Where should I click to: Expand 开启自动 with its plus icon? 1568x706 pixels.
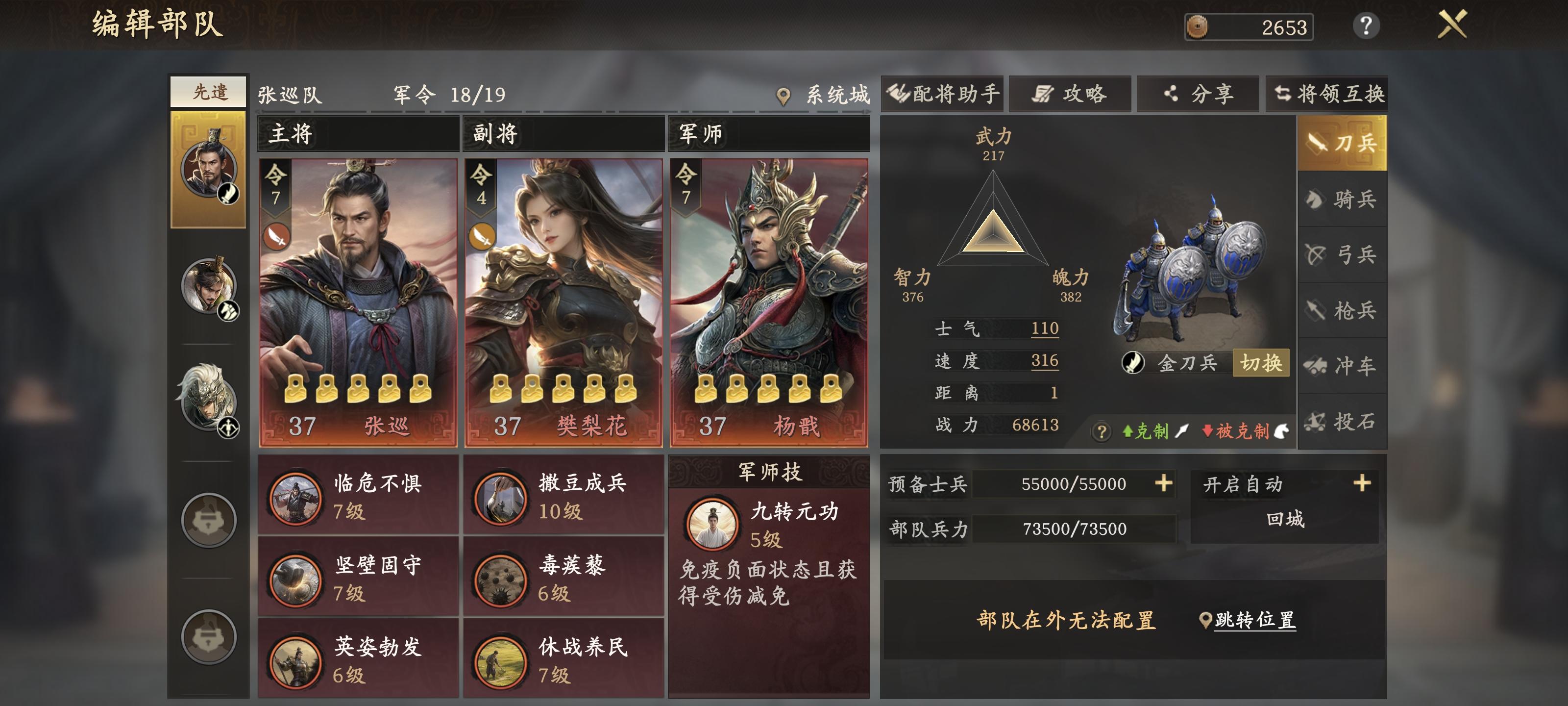point(1362,483)
